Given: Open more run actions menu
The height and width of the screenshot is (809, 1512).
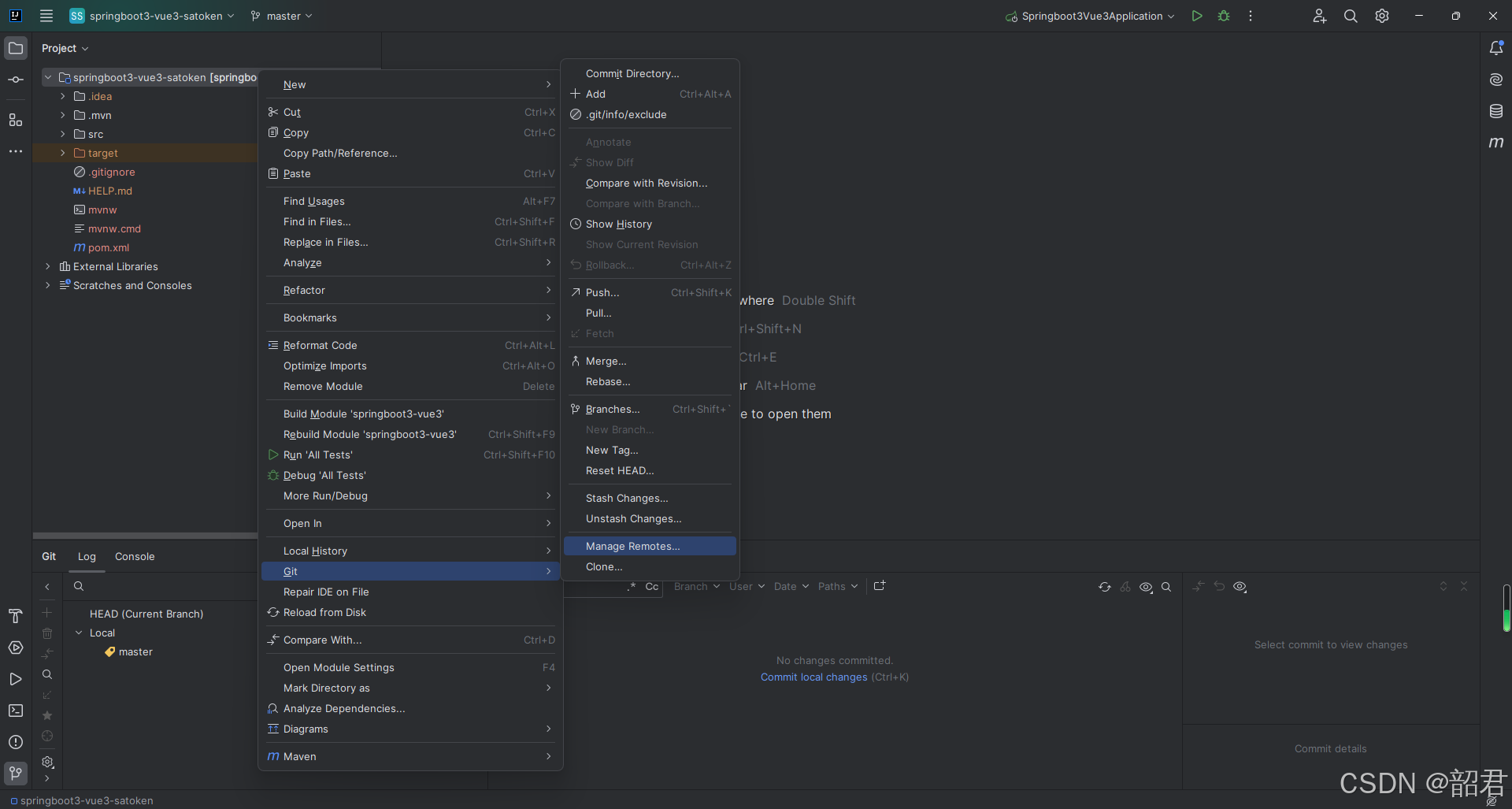Looking at the screenshot, I should 1251,16.
